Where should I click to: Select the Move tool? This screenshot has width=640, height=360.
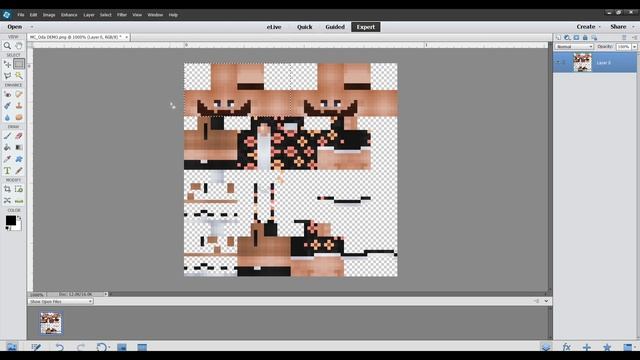[7, 64]
